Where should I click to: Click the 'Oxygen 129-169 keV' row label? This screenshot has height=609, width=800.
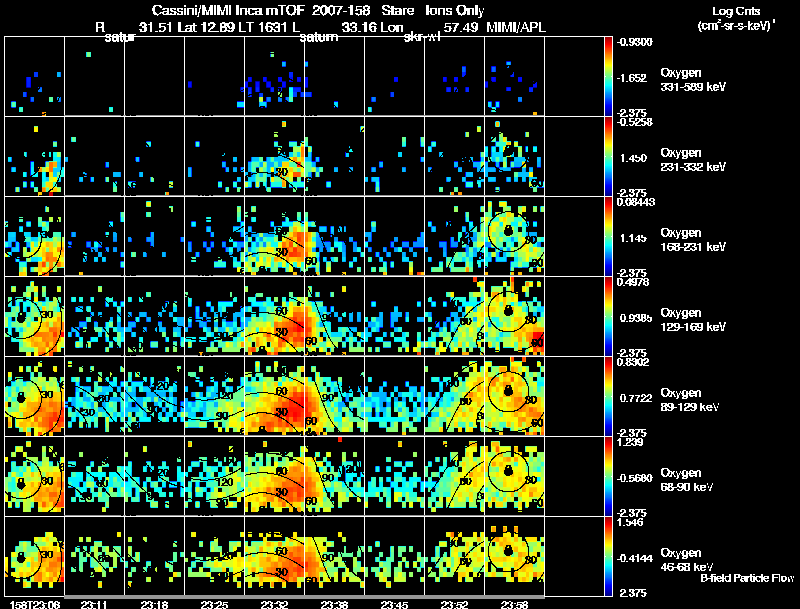pyautogui.click(x=693, y=320)
